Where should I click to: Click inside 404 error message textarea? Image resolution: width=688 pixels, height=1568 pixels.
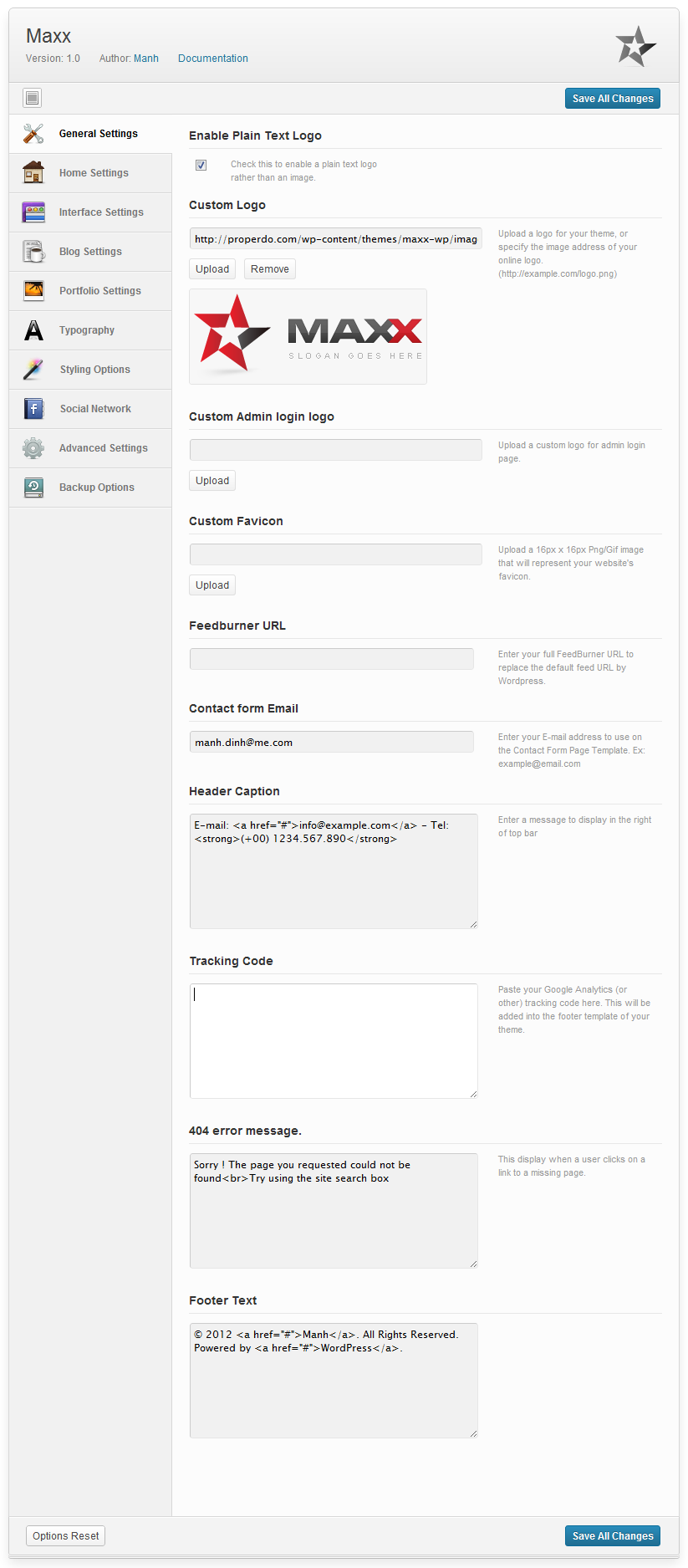(334, 1211)
